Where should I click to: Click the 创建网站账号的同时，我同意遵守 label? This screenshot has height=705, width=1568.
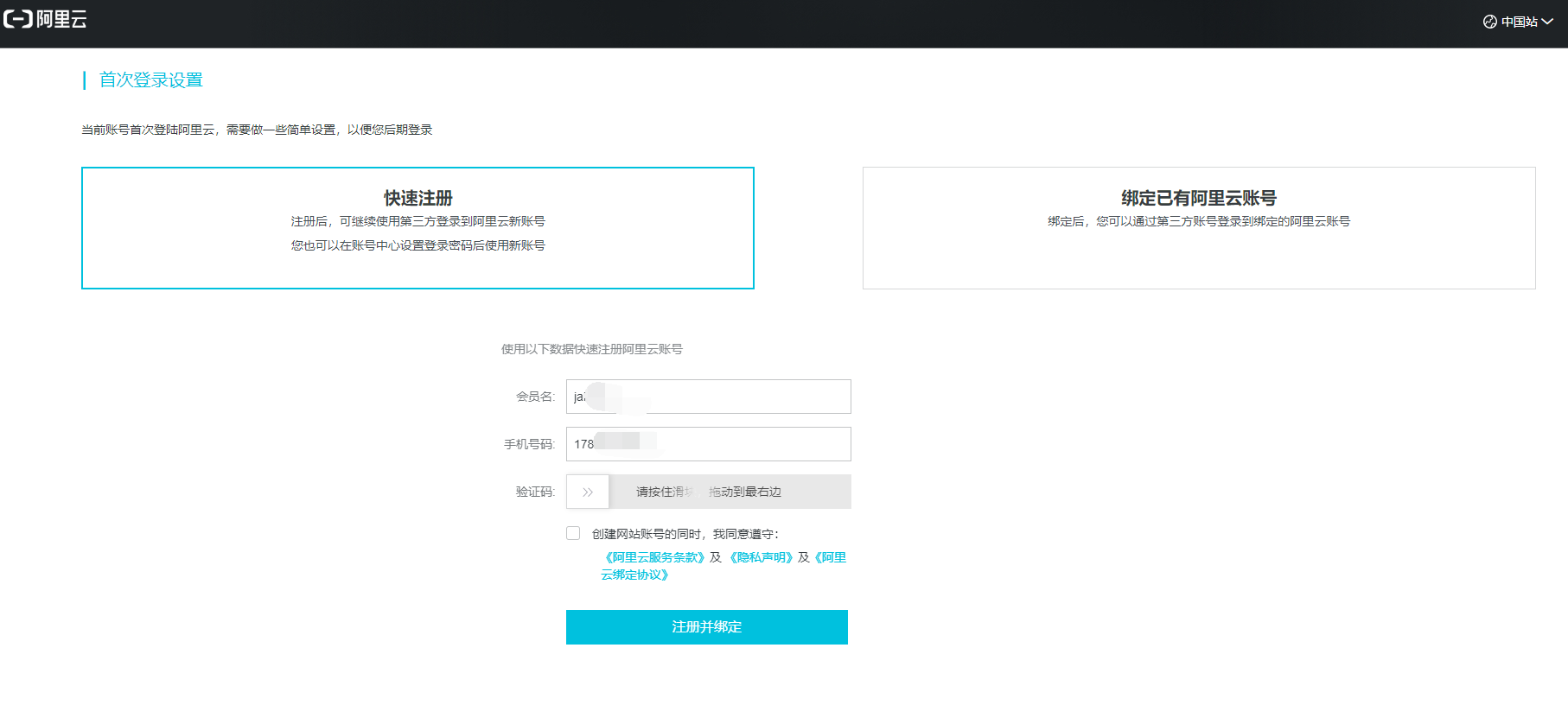point(685,534)
